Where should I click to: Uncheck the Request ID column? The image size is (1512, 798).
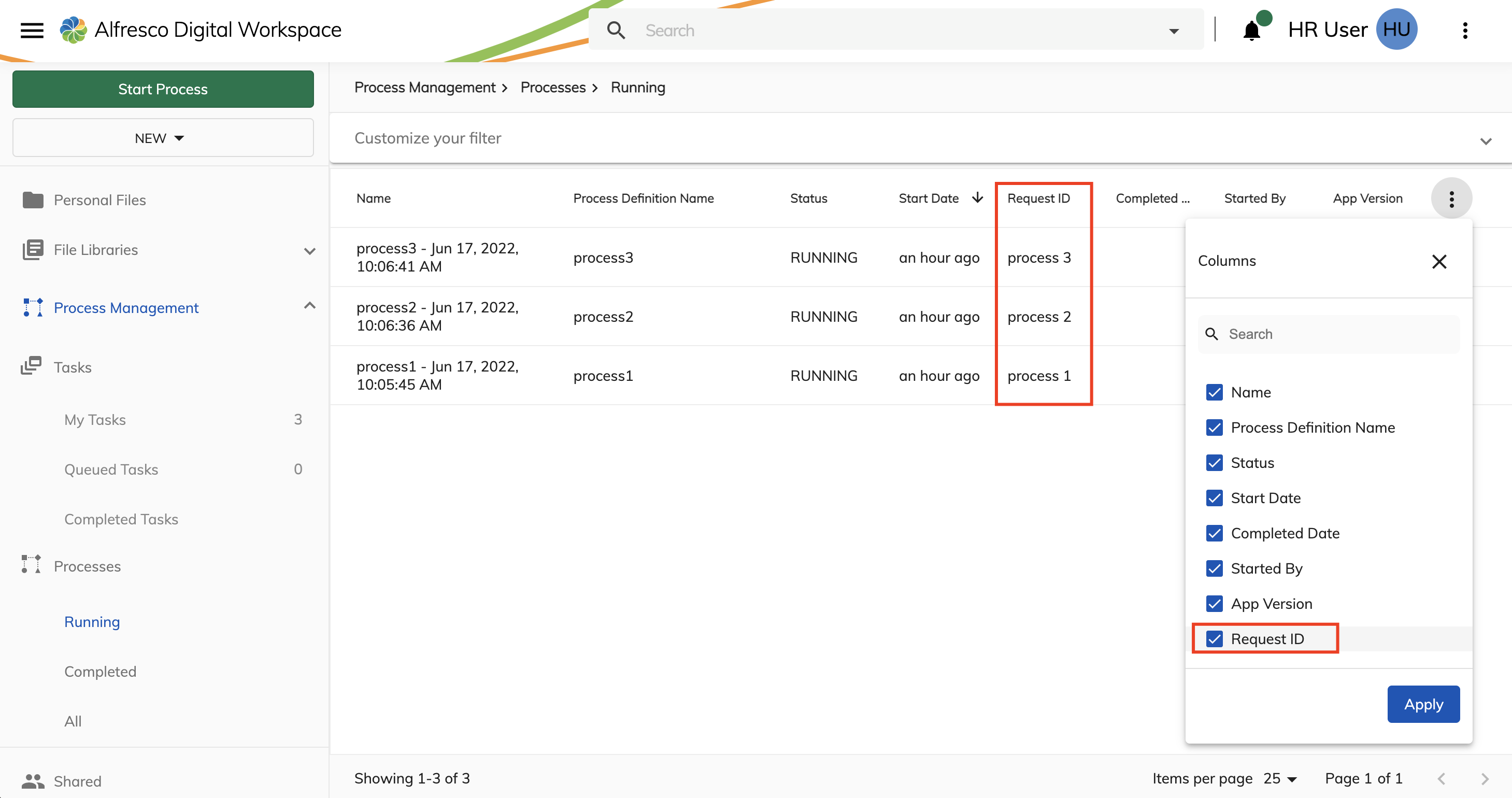pyautogui.click(x=1215, y=638)
